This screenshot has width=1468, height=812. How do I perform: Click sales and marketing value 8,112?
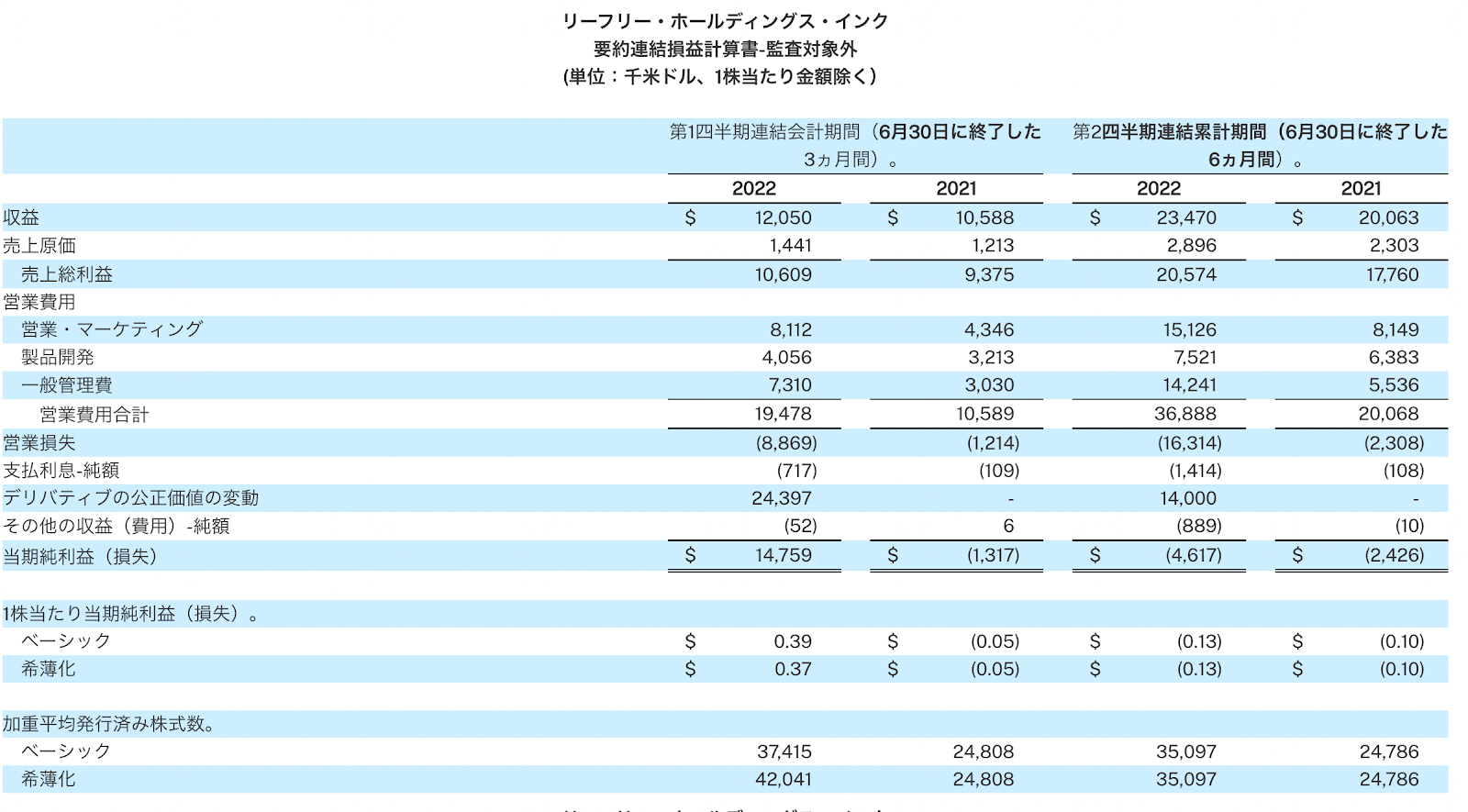791,329
